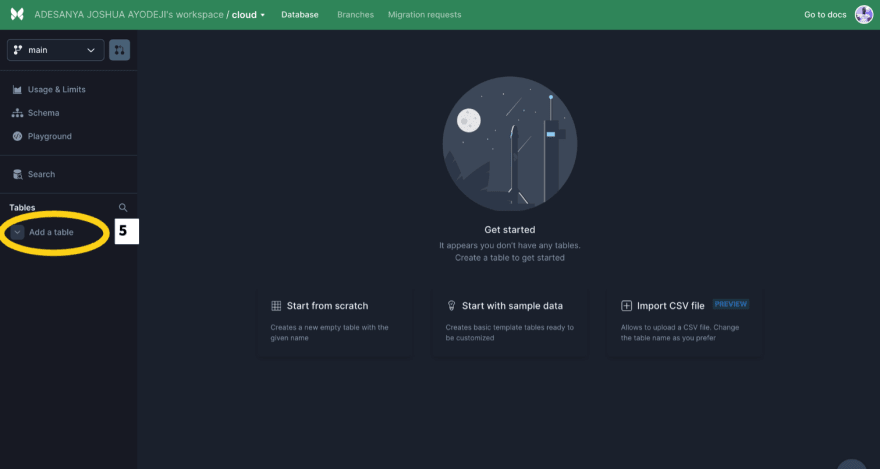The height and width of the screenshot is (469, 880).
Task: Choose the Start from scratch card
Action: click(335, 320)
